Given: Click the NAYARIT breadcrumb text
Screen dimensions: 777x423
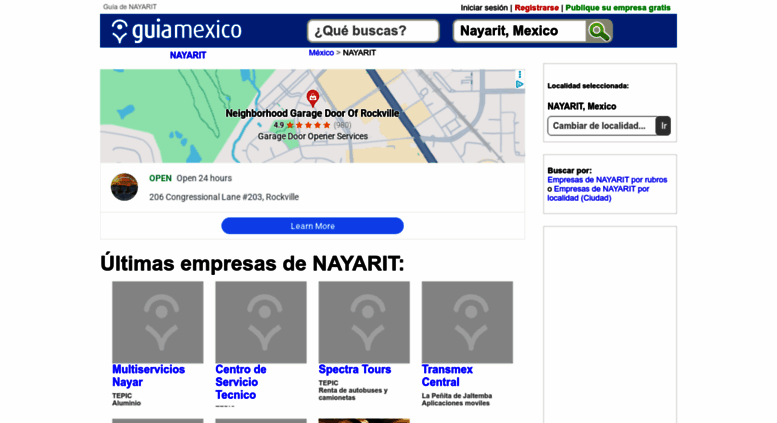Looking at the screenshot, I should [359, 53].
